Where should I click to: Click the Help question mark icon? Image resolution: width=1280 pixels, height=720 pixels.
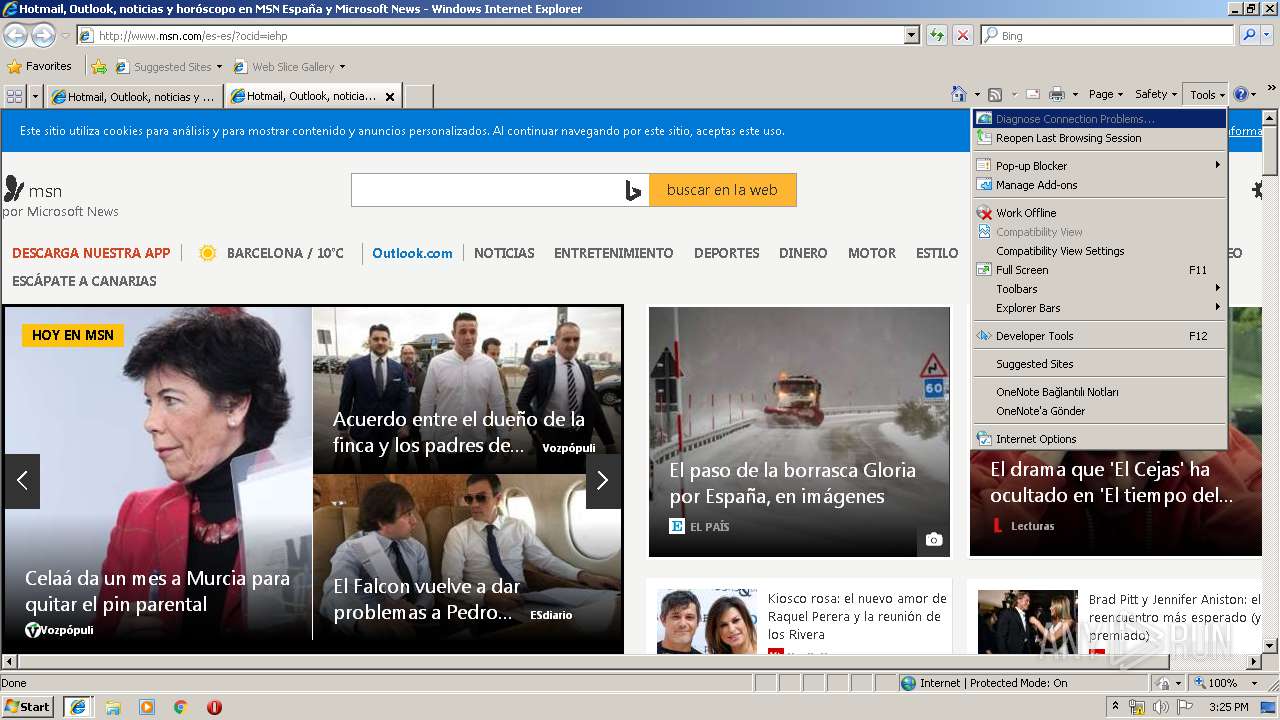1241,94
